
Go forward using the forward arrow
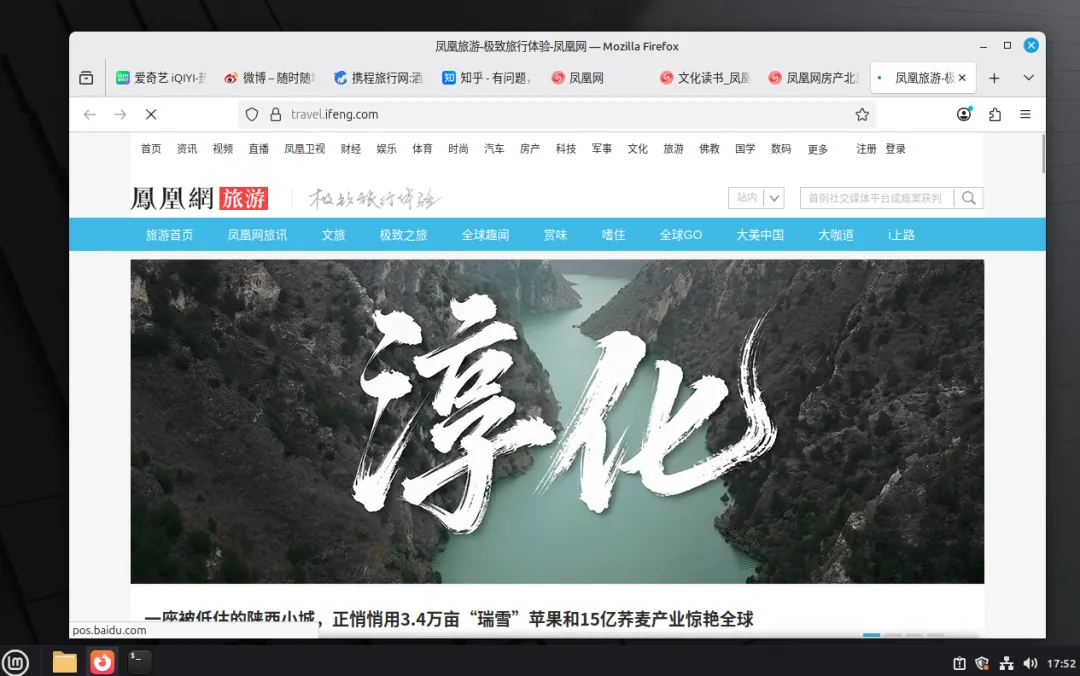(x=121, y=114)
